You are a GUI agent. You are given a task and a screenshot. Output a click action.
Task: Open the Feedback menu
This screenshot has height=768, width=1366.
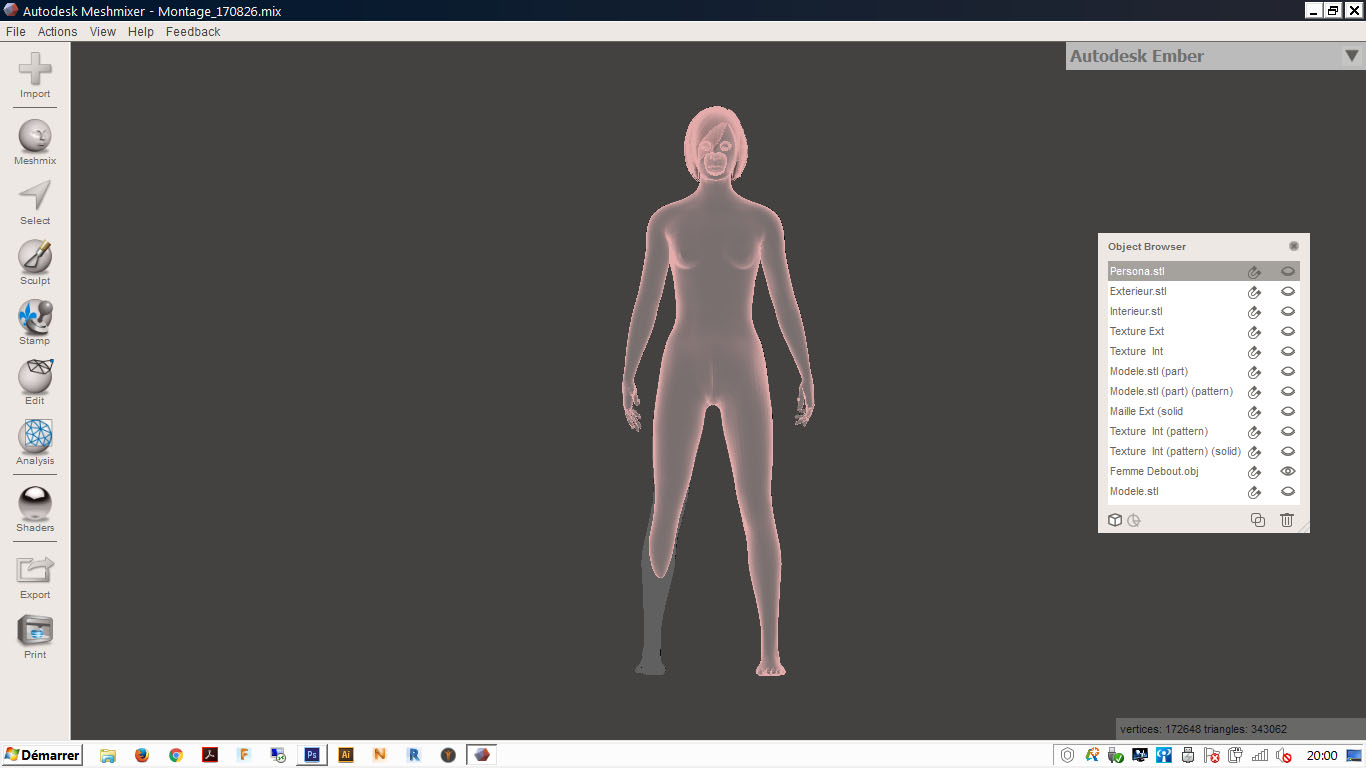[193, 32]
